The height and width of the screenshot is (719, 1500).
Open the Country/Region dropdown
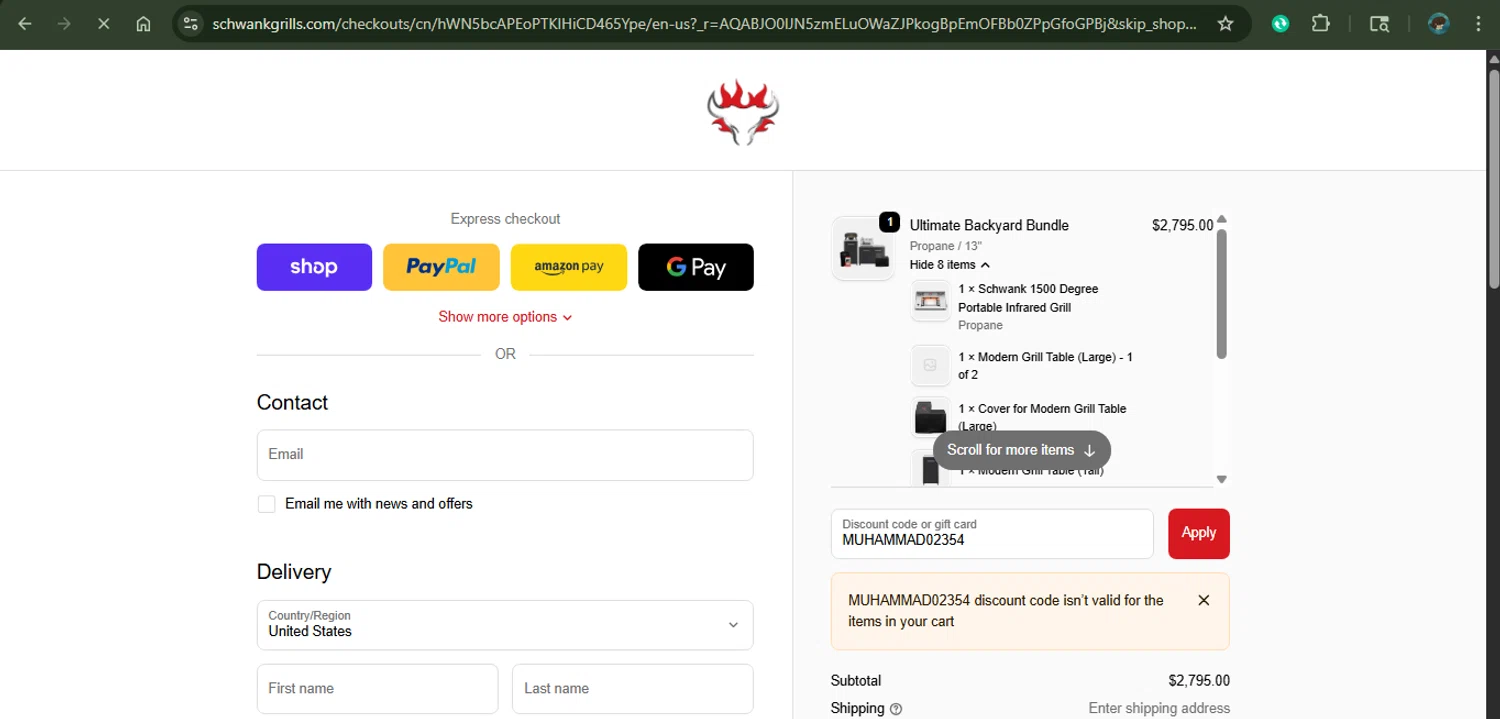[505, 625]
